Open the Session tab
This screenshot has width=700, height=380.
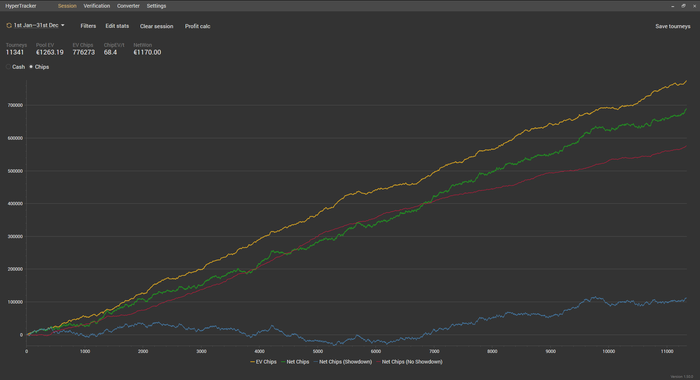point(67,6)
